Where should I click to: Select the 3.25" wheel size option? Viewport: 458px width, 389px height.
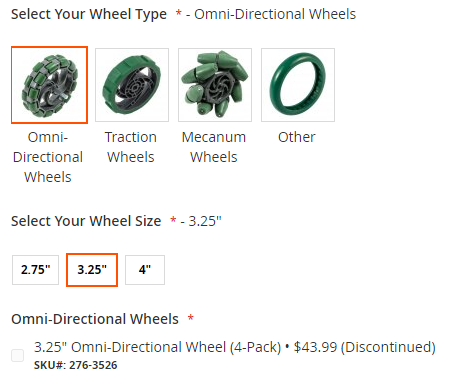pos(92,270)
